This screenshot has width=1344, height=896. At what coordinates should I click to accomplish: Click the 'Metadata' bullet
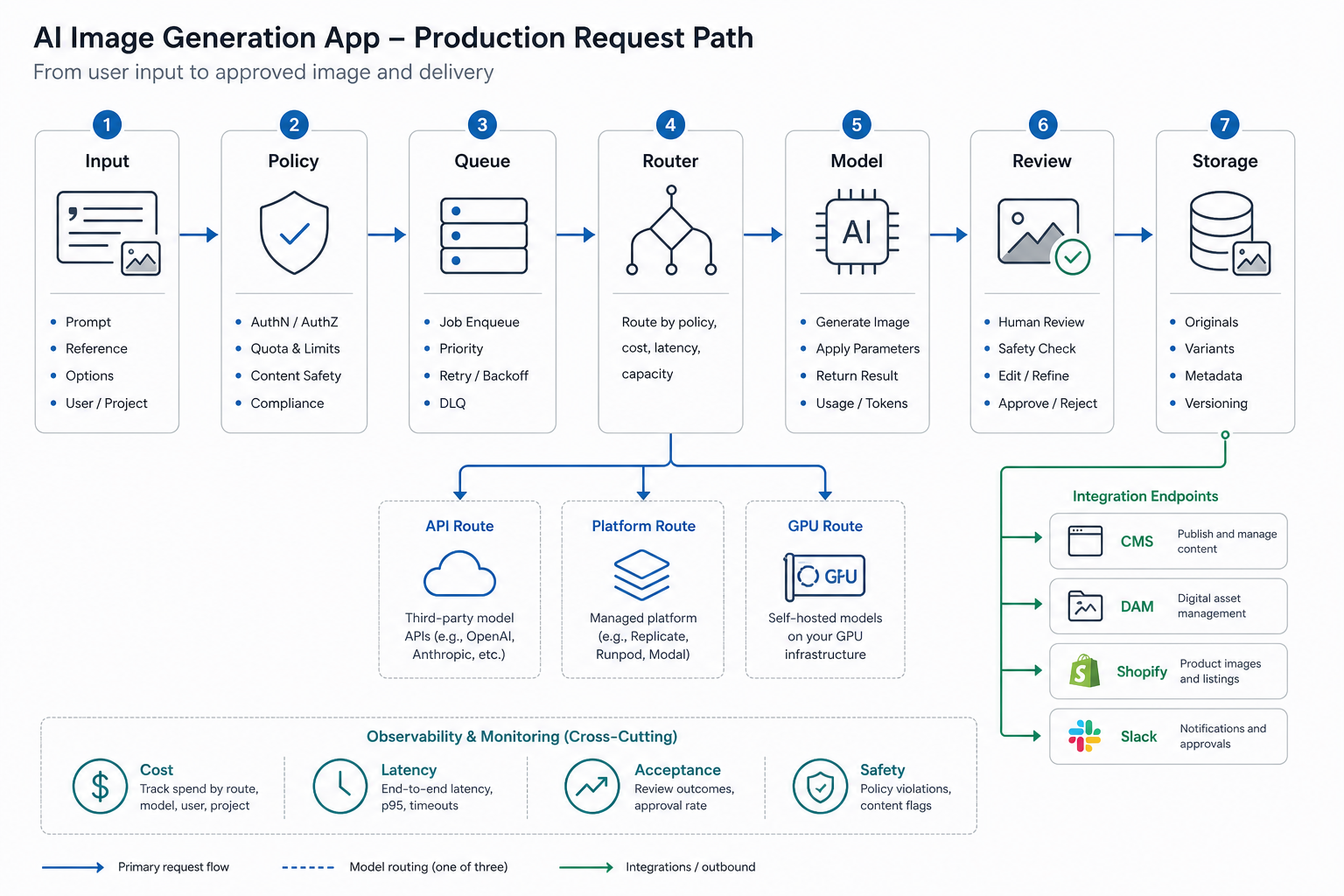tap(1213, 375)
